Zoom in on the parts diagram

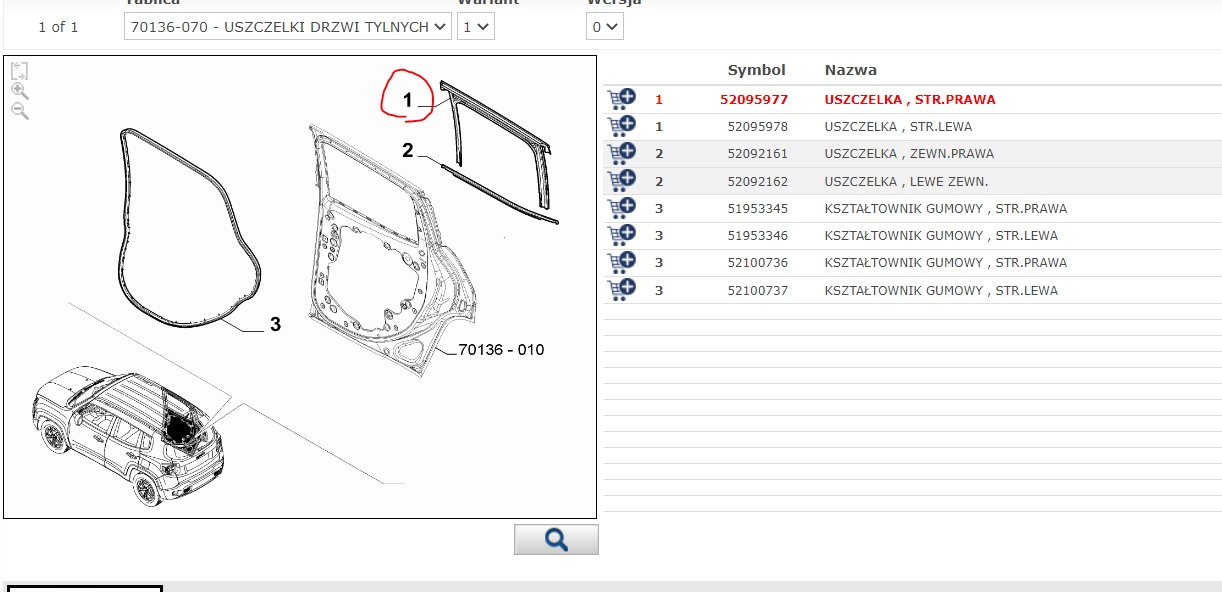(x=20, y=91)
